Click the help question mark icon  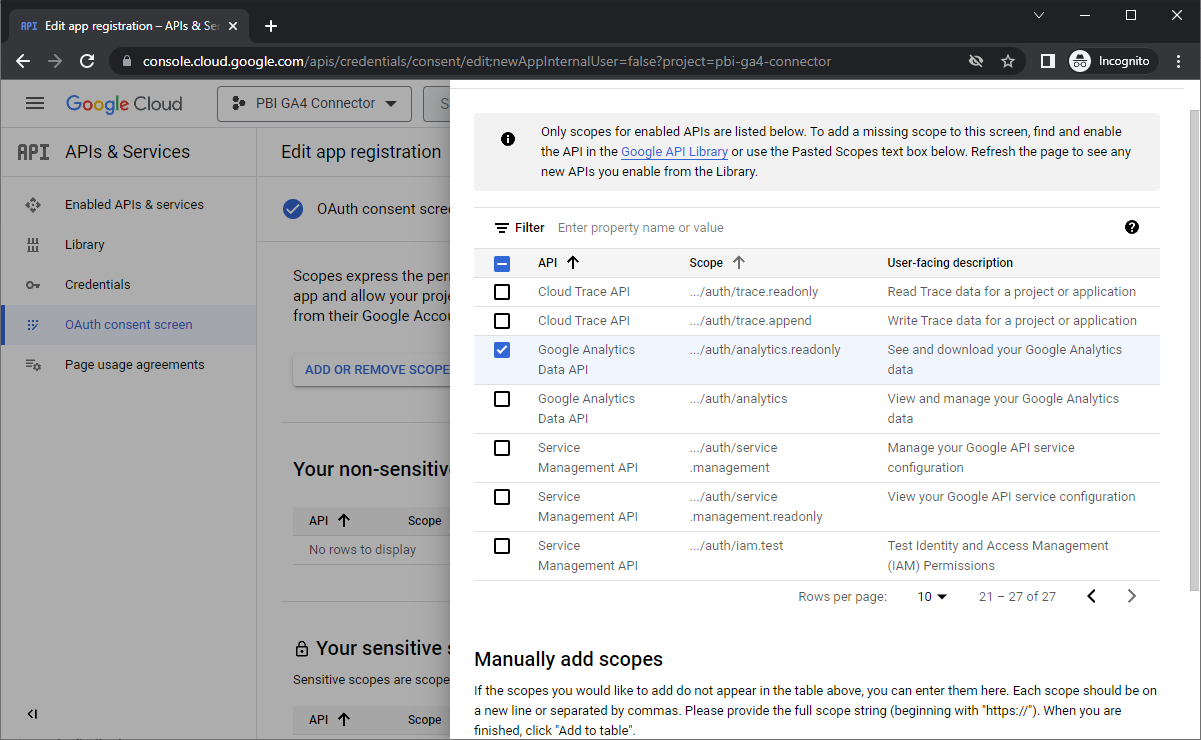click(x=1131, y=227)
